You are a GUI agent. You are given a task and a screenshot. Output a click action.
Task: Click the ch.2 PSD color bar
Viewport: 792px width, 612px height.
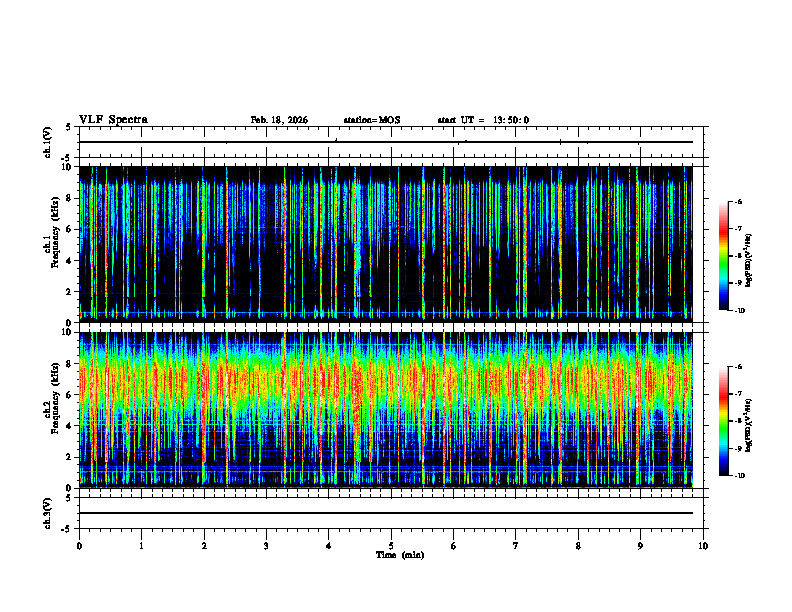pyautogui.click(x=723, y=421)
